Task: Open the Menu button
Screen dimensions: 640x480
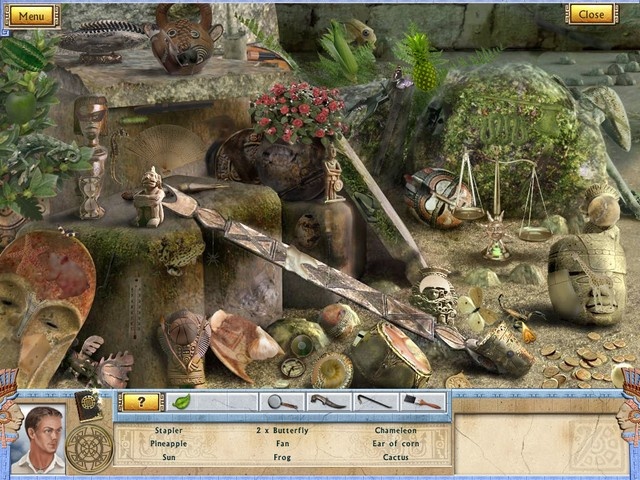Action: click(32, 15)
